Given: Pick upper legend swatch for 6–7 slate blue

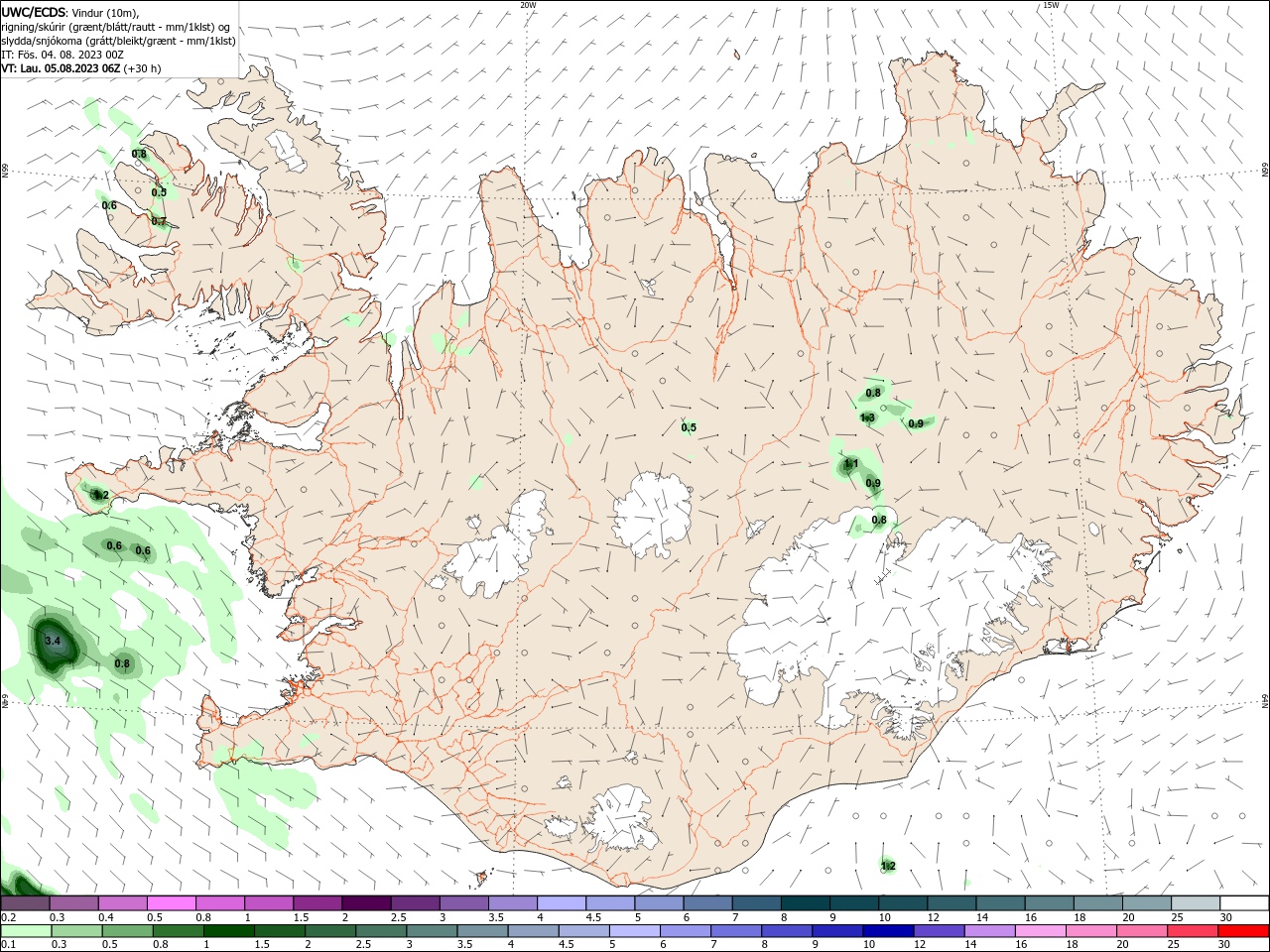Looking at the screenshot, I should click(707, 903).
